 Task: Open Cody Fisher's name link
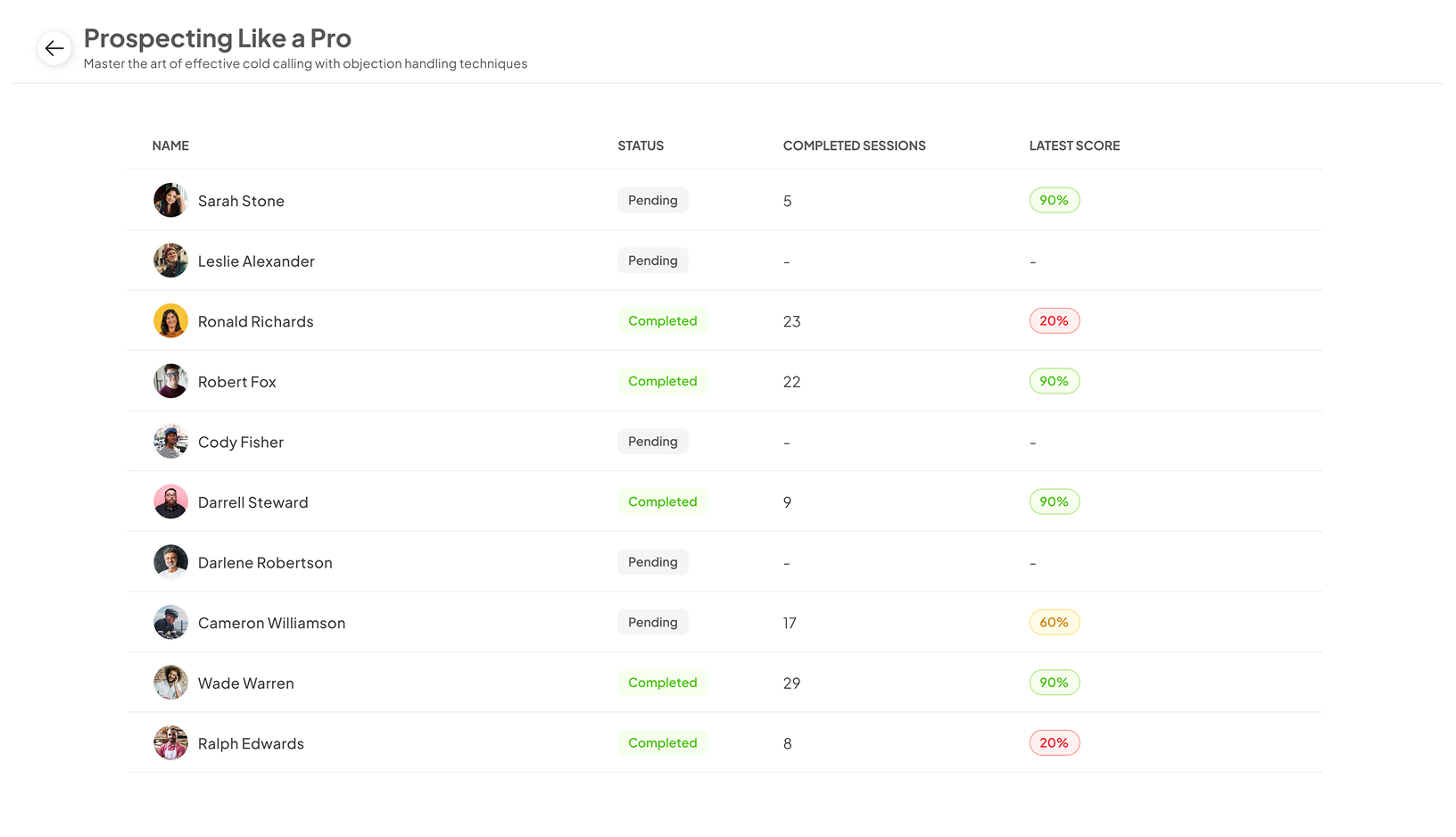tap(241, 443)
